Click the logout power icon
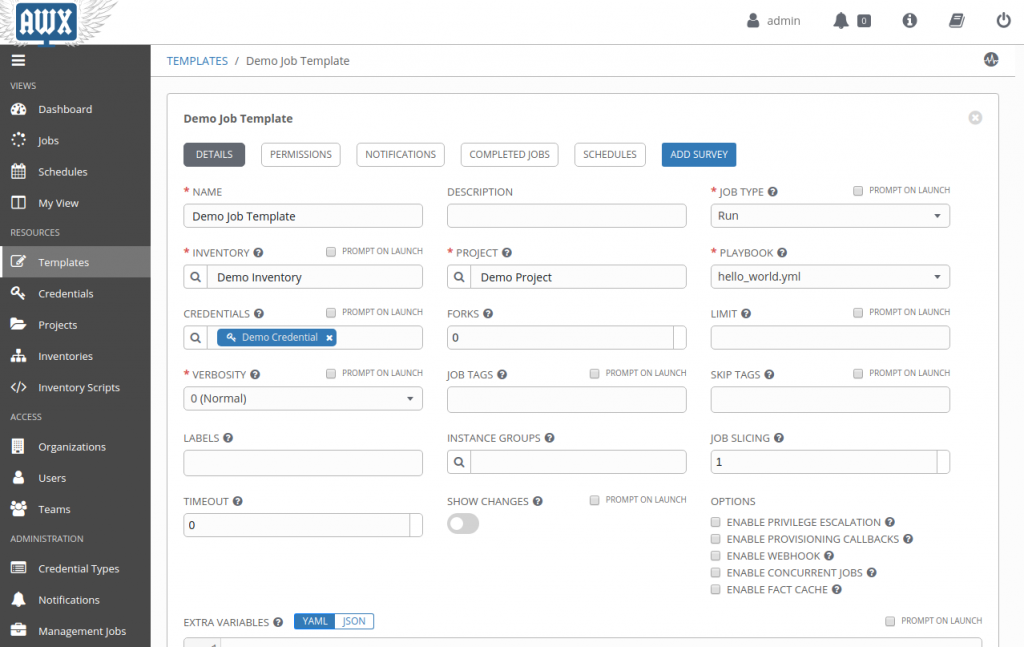1024x647 pixels. [x=1004, y=21]
